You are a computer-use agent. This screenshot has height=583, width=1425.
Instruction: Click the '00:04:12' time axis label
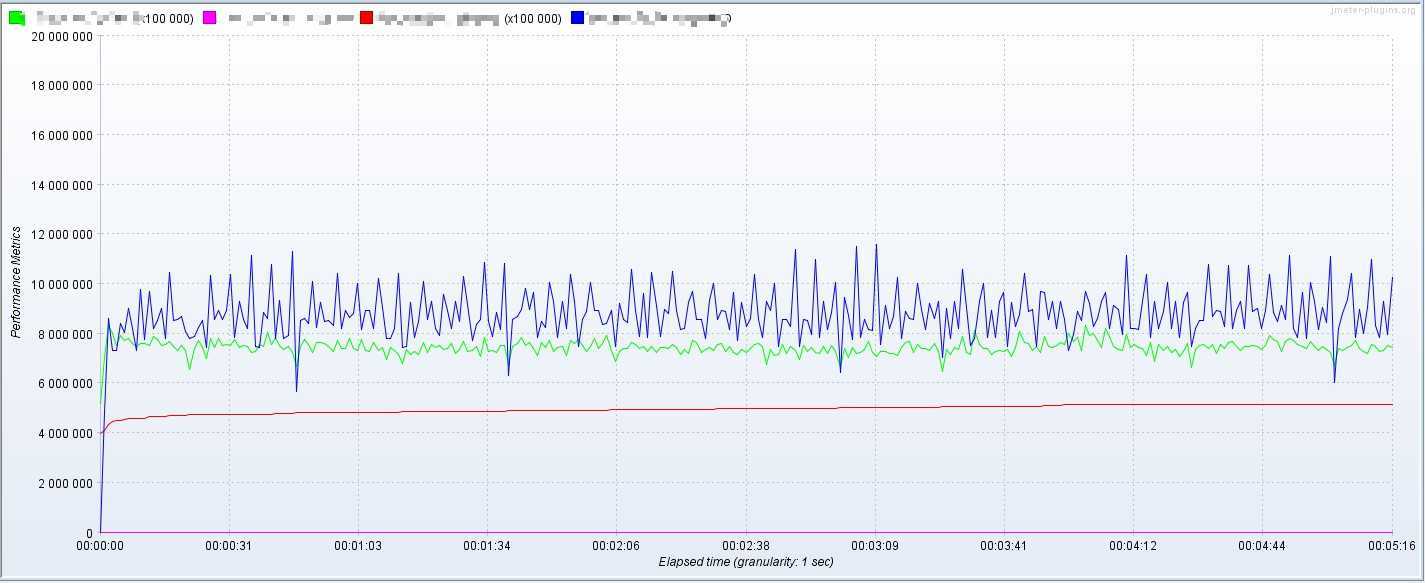[x=1134, y=547]
